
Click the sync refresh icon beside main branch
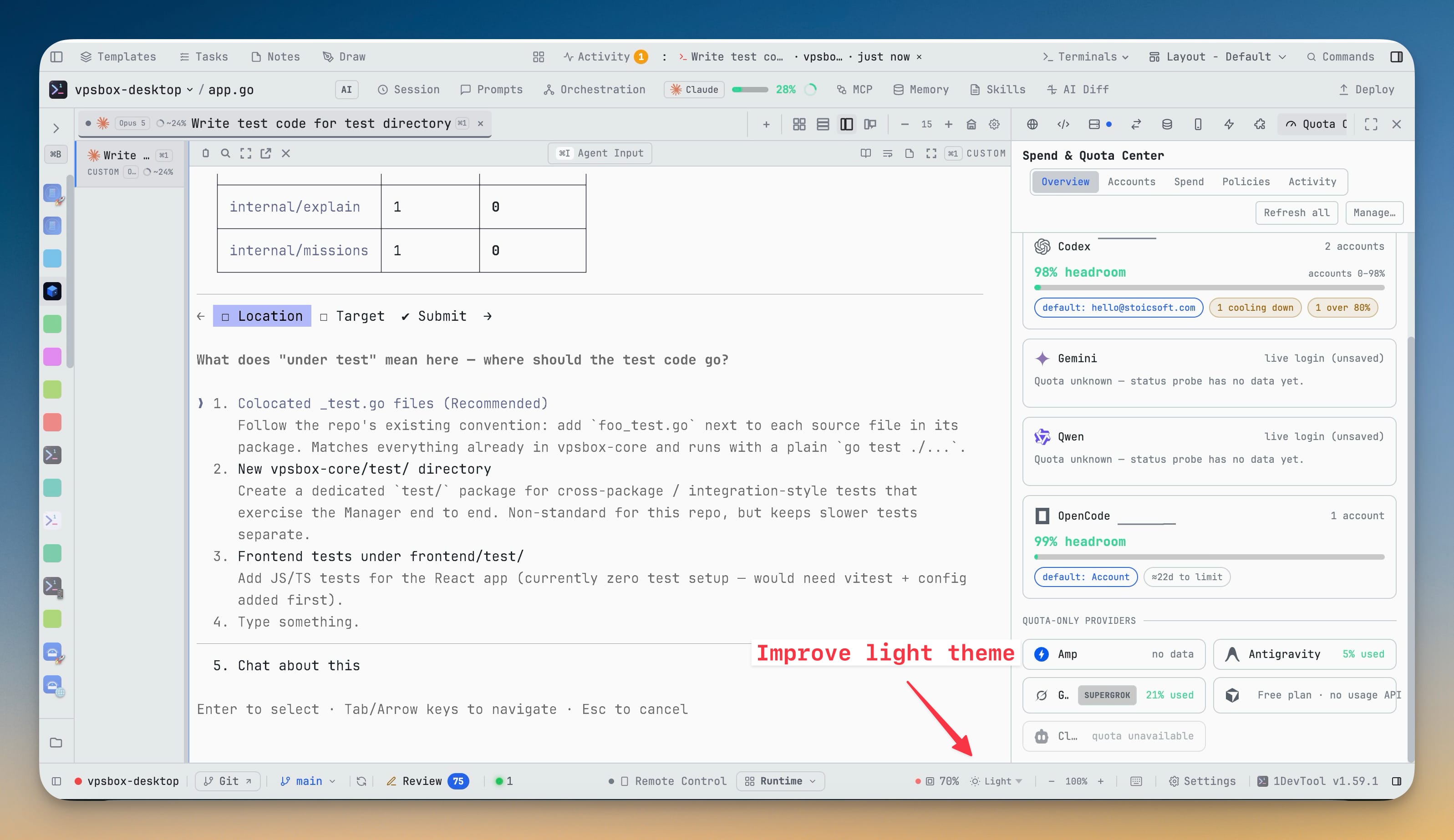pos(361,780)
